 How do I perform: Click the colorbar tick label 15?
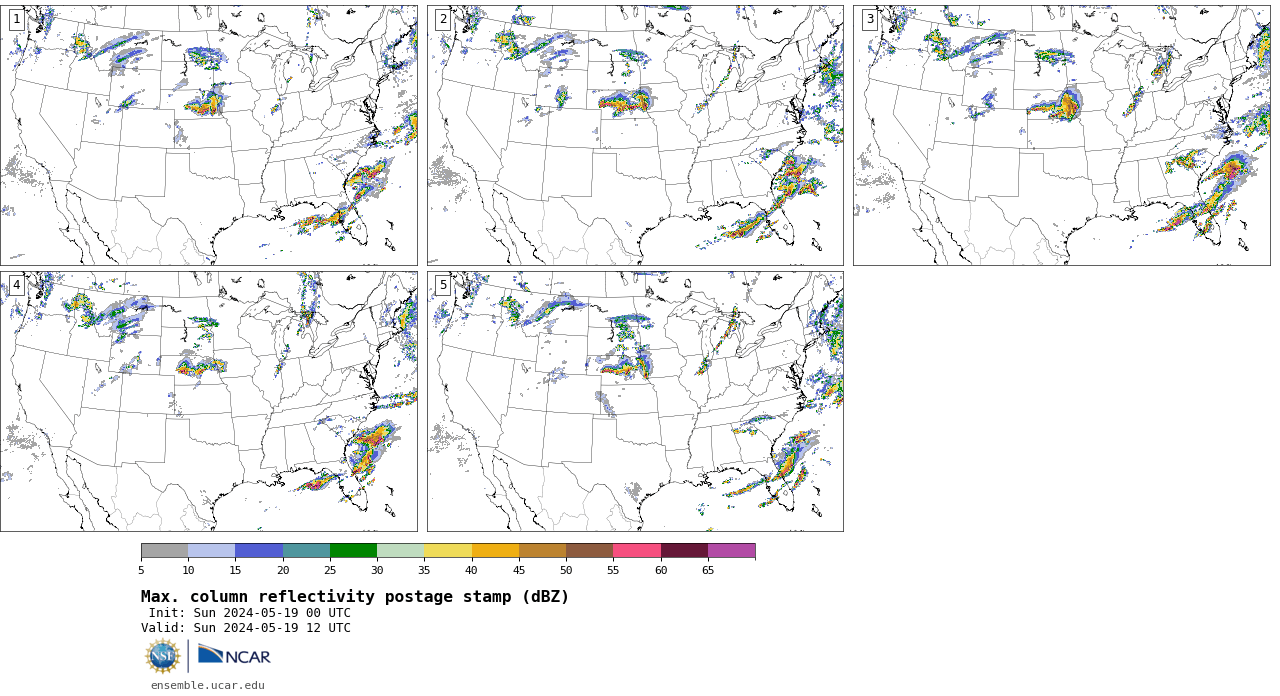(x=236, y=571)
